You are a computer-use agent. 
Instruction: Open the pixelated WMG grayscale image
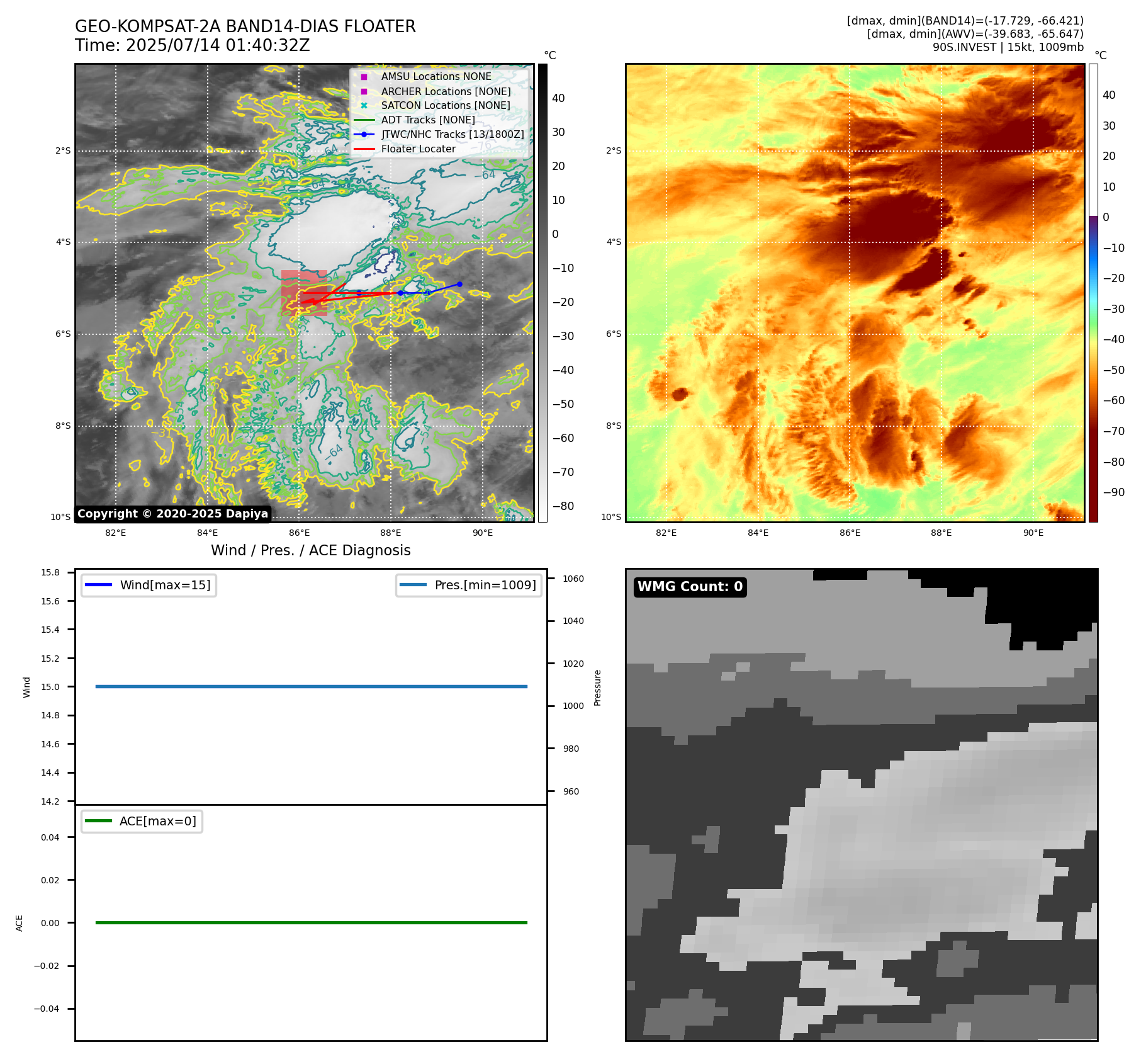pyautogui.click(x=862, y=805)
